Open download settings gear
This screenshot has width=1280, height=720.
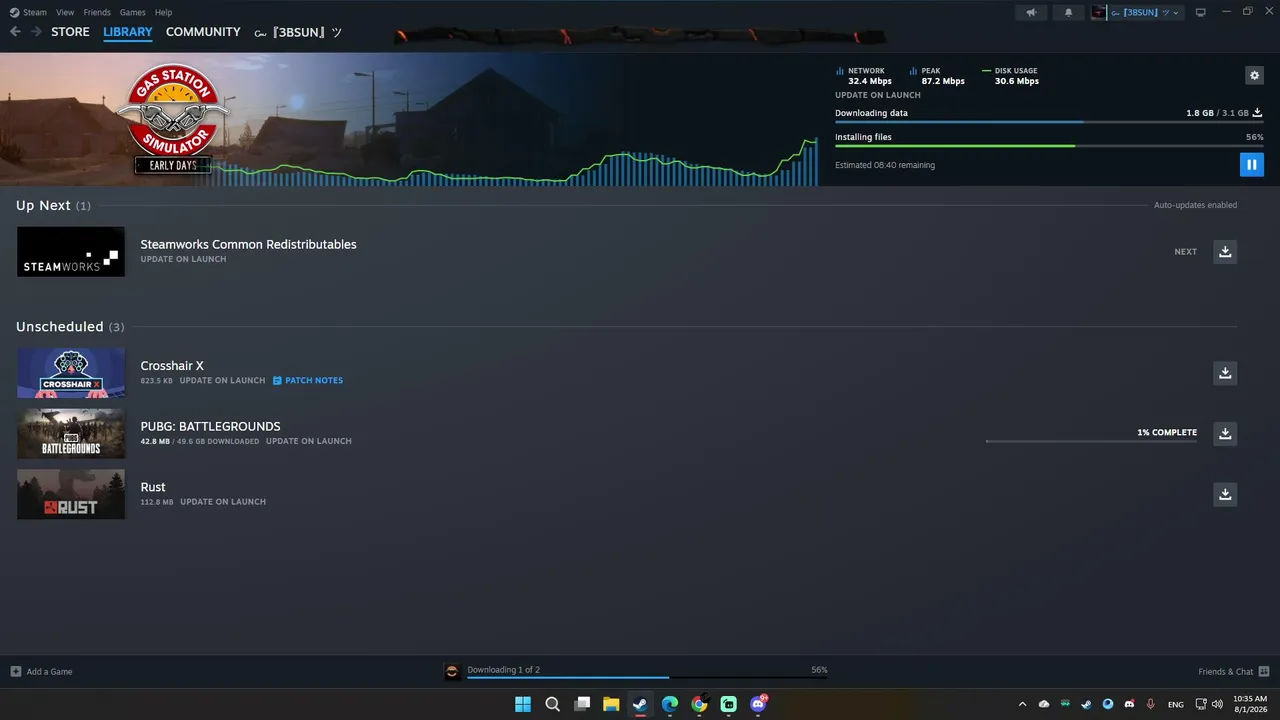pos(1254,75)
